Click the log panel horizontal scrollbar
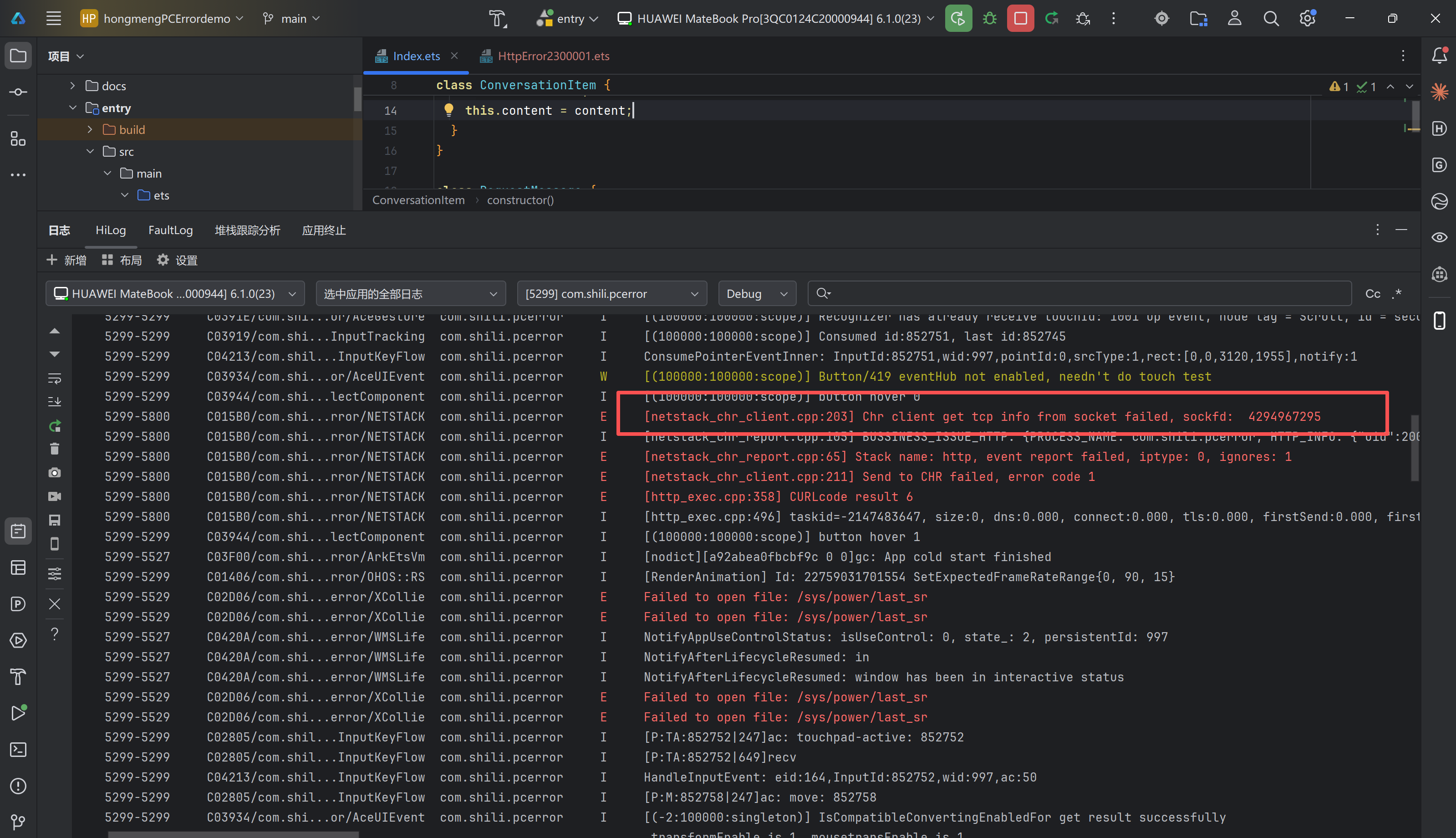Image resolution: width=1456 pixels, height=838 pixels. (x=233, y=834)
